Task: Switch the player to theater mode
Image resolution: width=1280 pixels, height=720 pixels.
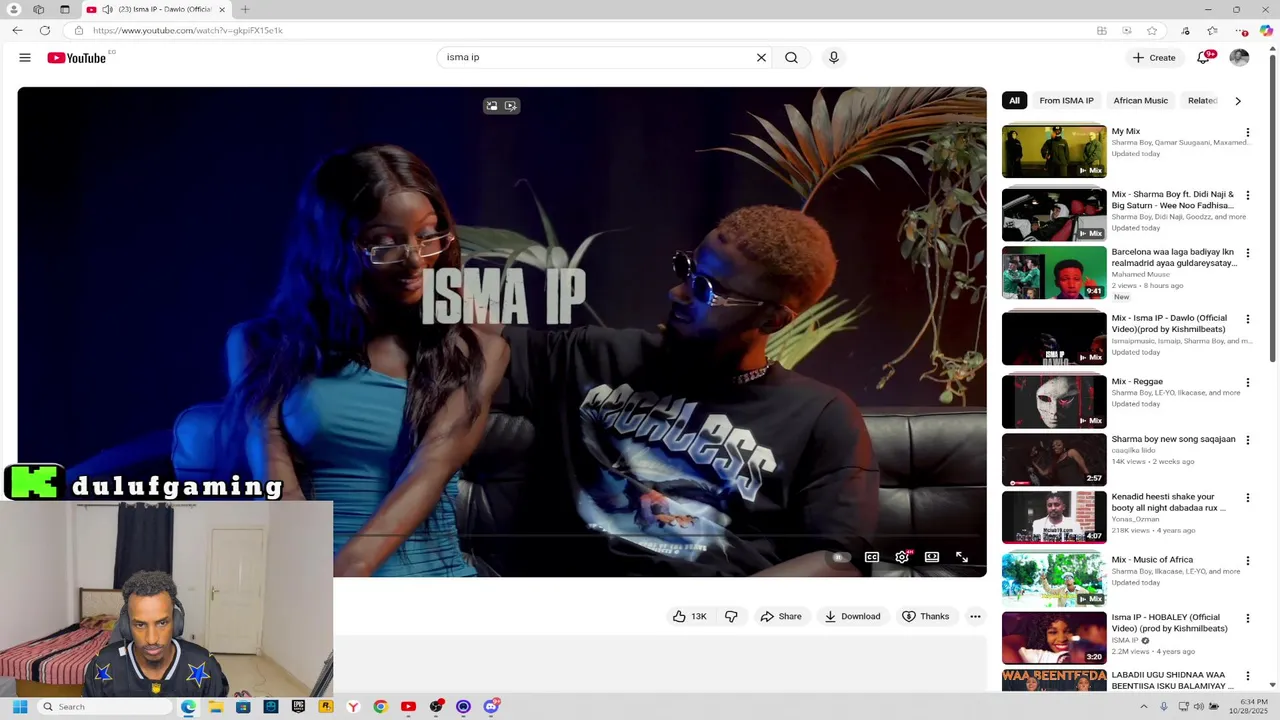Action: click(x=932, y=557)
